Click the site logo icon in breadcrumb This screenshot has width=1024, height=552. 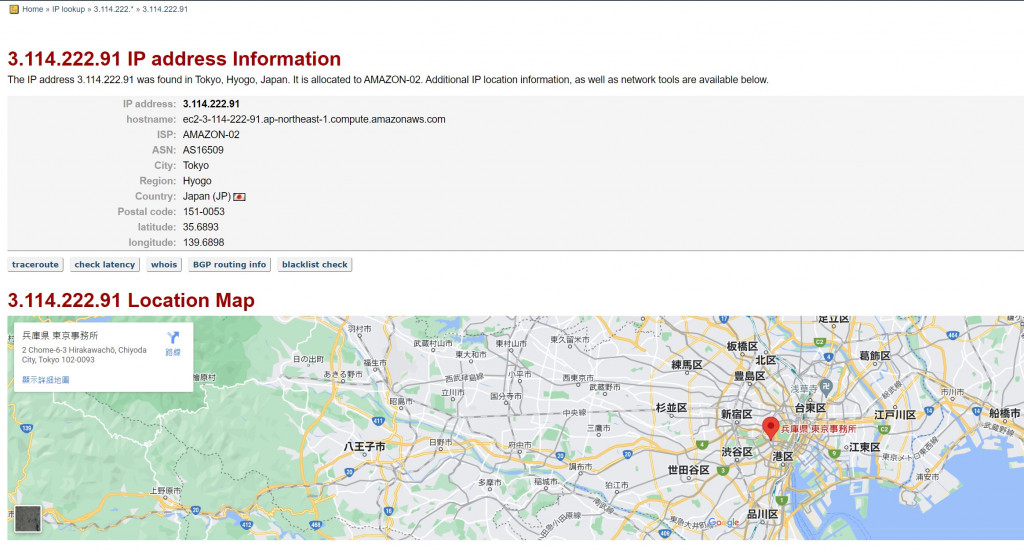pos(14,9)
